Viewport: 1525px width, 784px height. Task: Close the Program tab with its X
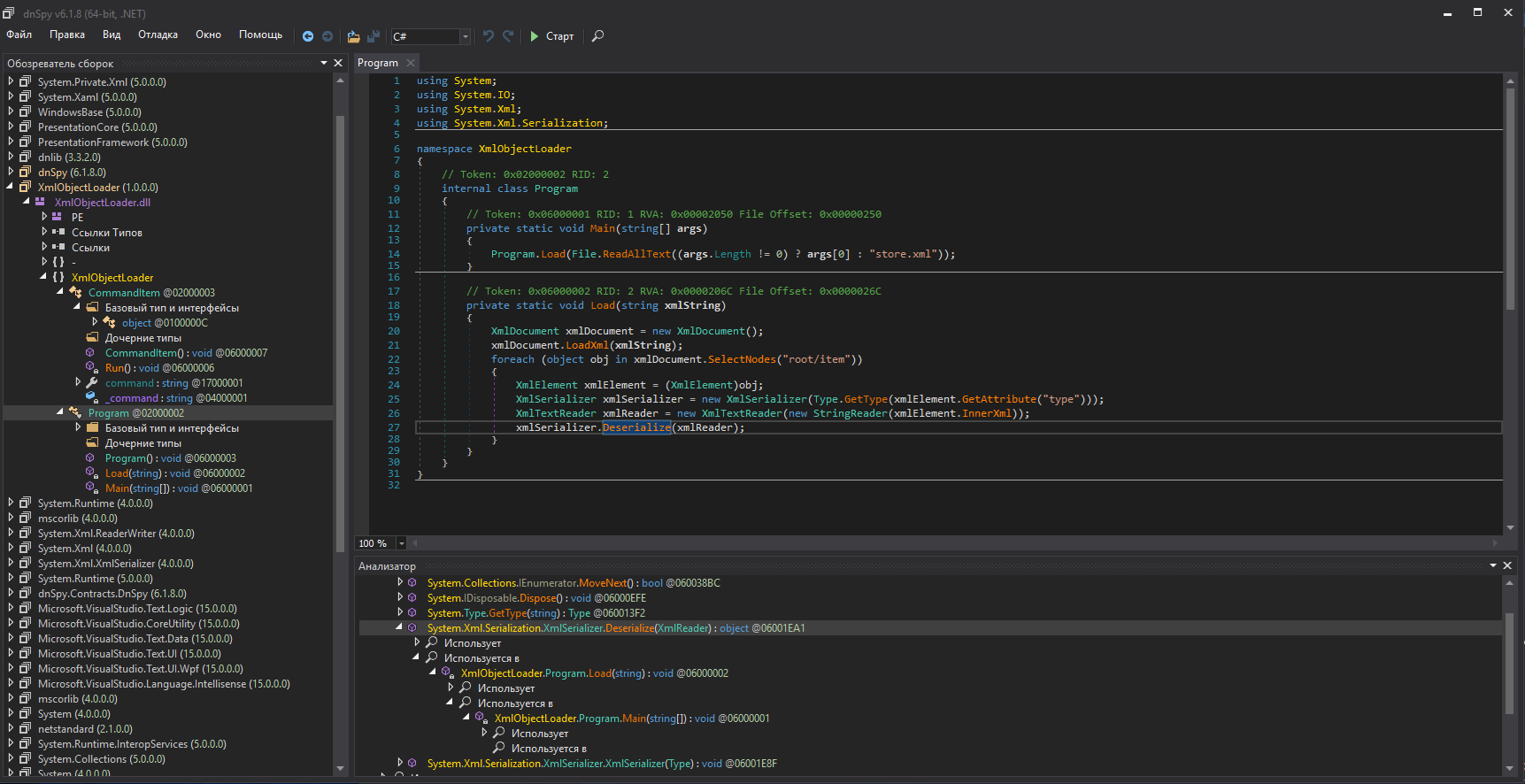pyautogui.click(x=411, y=63)
